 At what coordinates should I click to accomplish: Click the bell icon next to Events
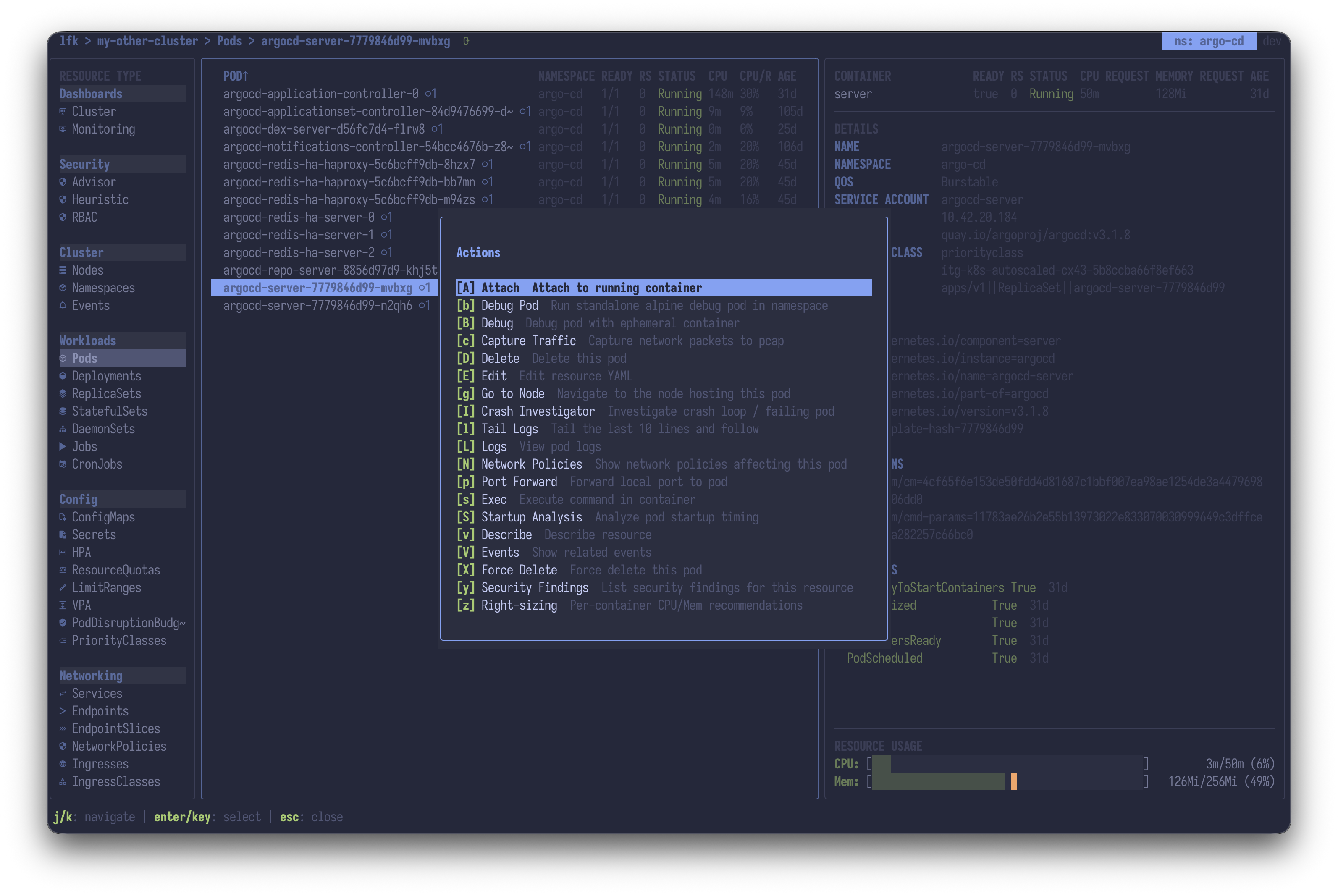(x=63, y=306)
